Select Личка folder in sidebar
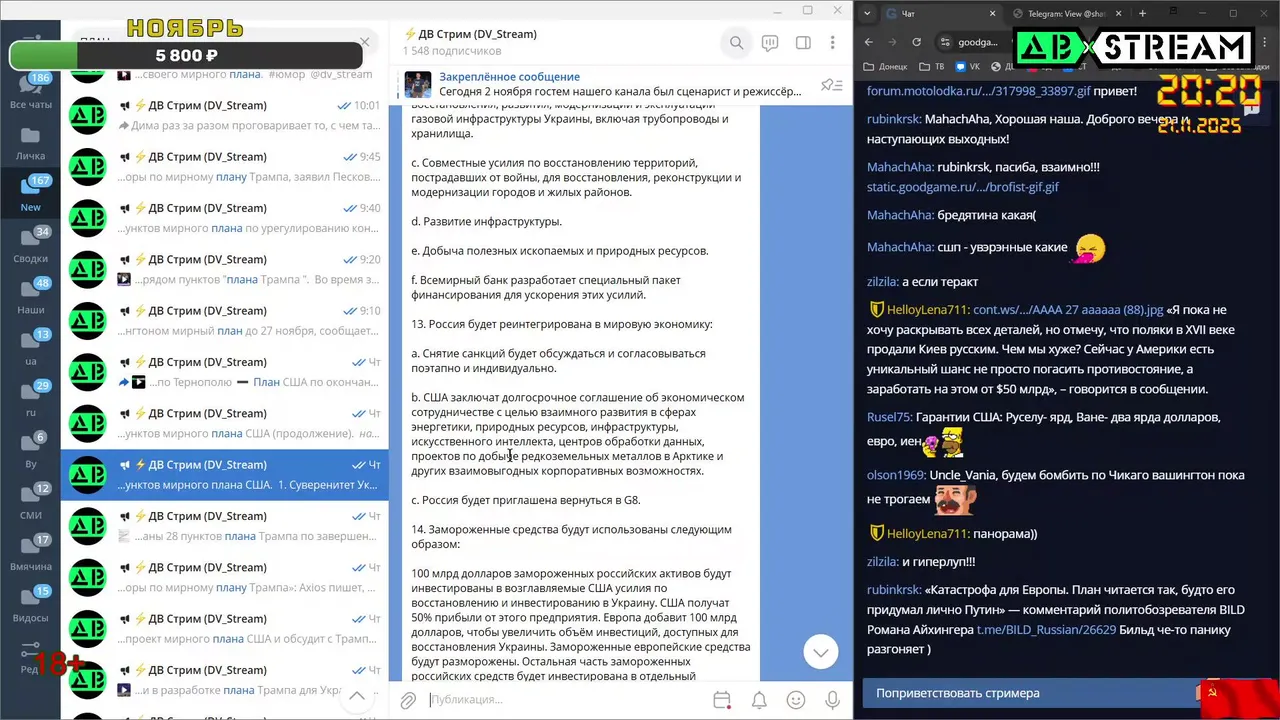The width and height of the screenshot is (1280, 720). [30, 143]
